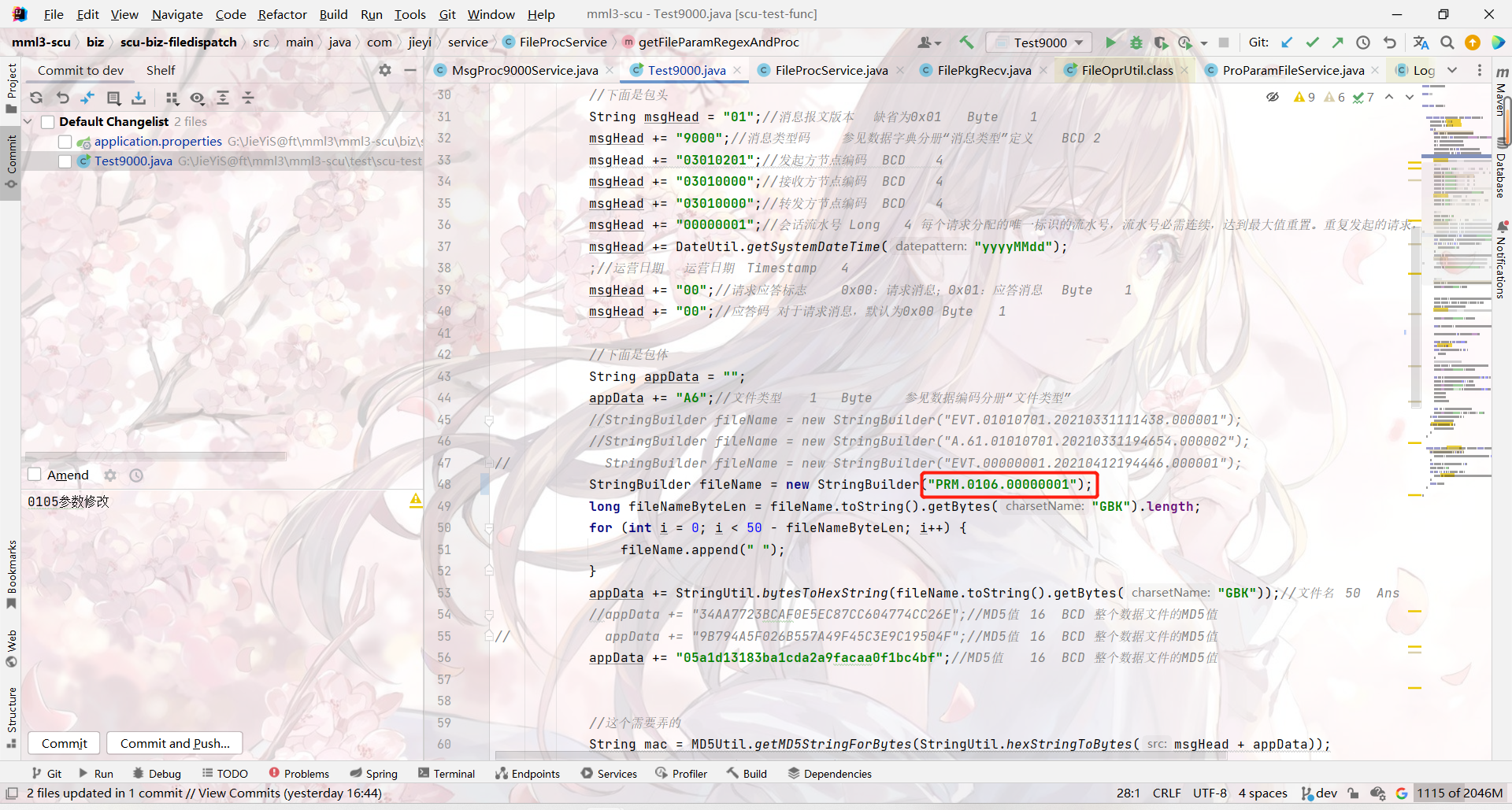Open Git history clock icon
The height and width of the screenshot is (810, 1512).
[1363, 43]
